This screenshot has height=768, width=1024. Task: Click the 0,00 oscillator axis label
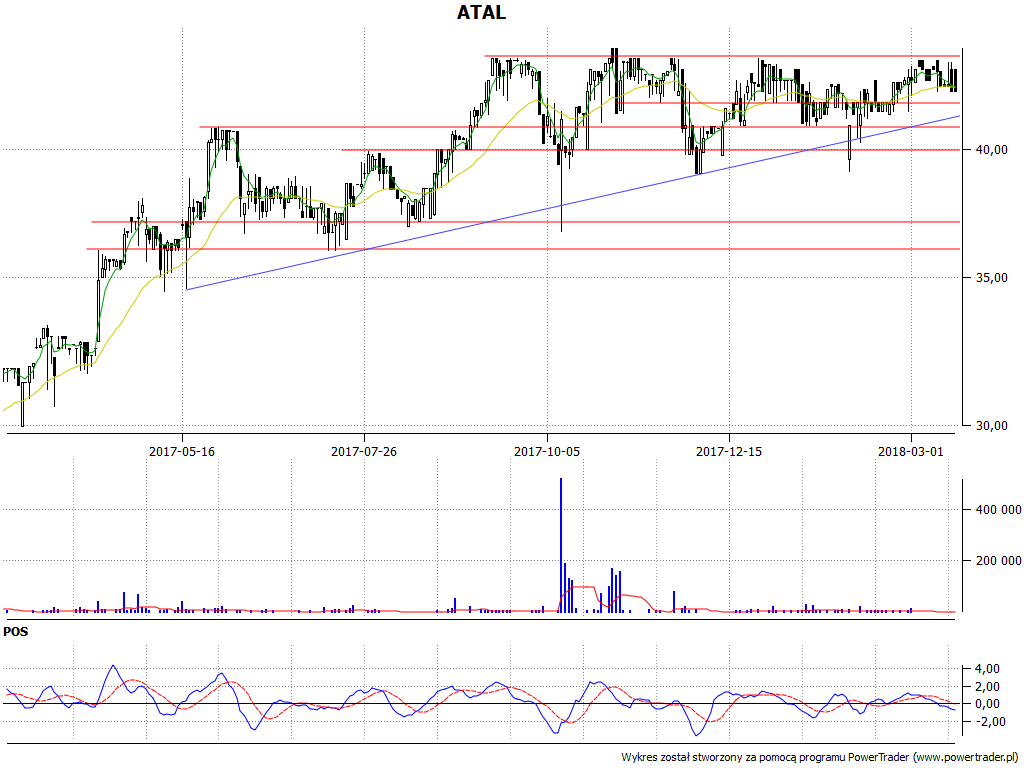coord(987,704)
